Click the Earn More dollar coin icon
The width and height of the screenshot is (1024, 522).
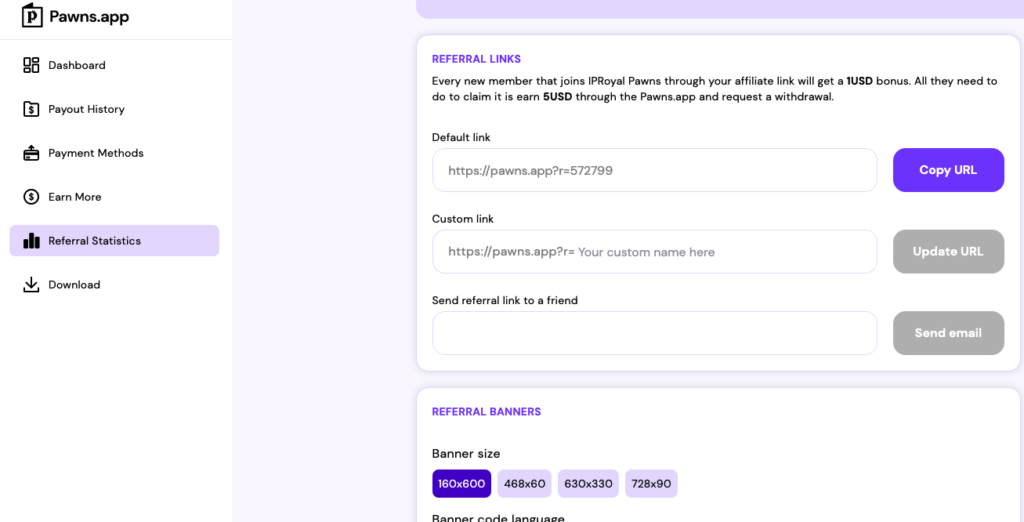click(x=31, y=197)
